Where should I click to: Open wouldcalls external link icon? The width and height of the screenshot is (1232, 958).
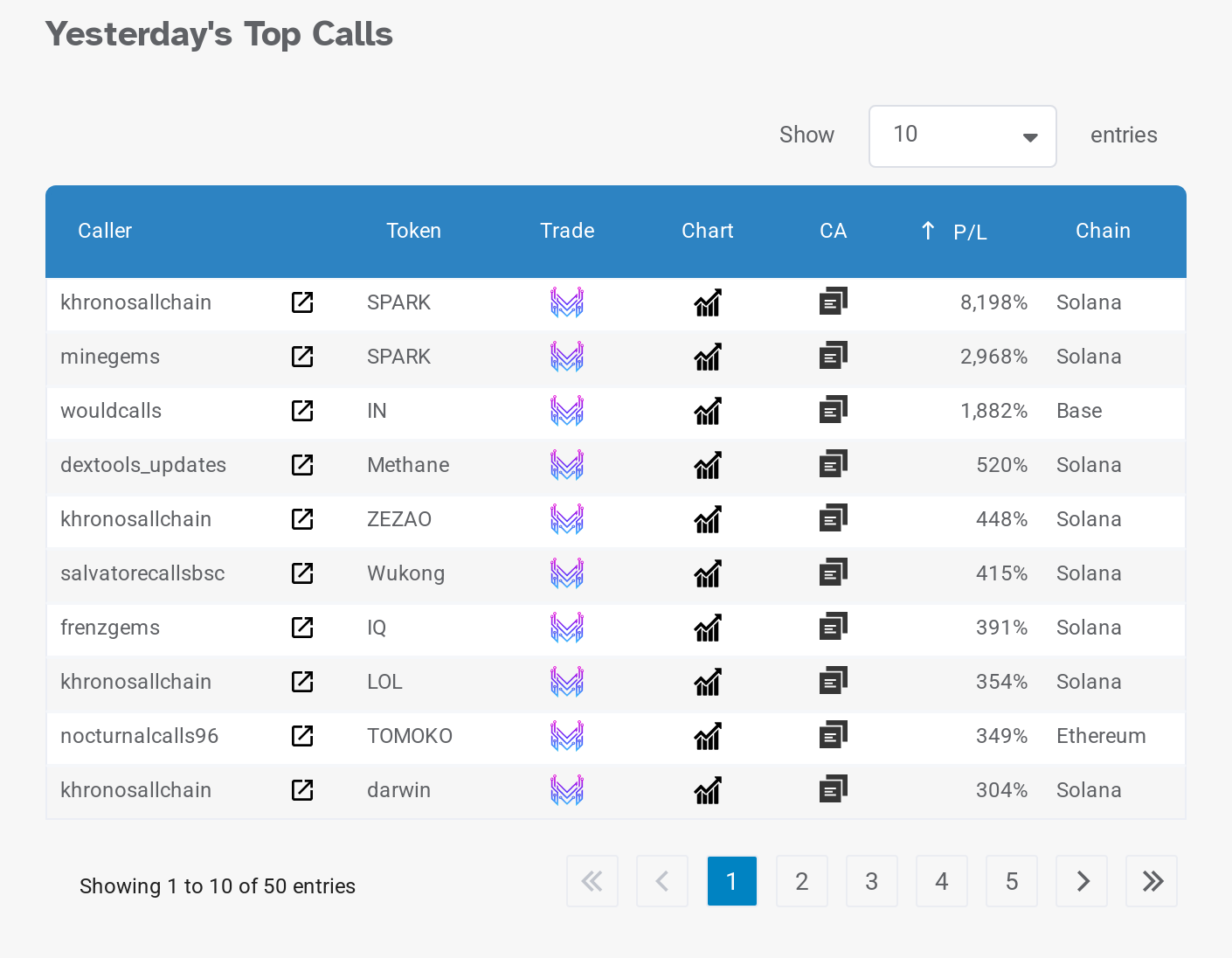(x=302, y=411)
